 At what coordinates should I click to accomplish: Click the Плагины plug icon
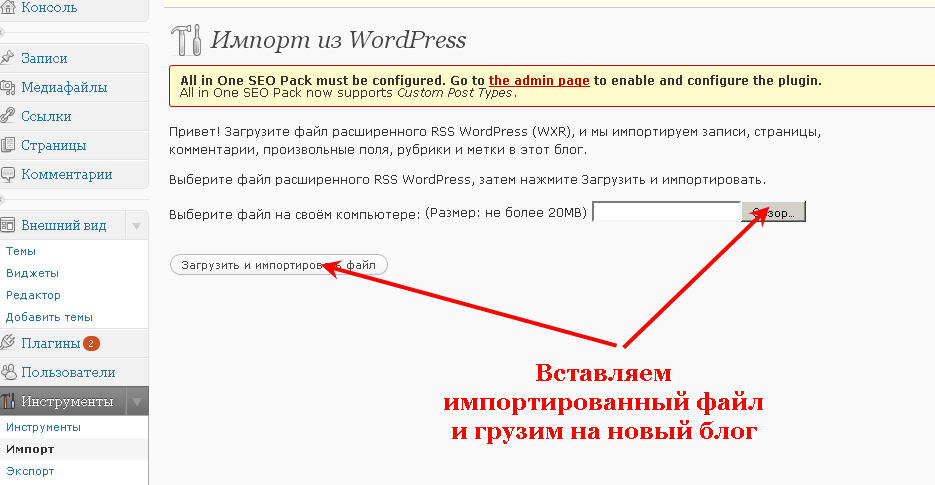tap(7, 343)
